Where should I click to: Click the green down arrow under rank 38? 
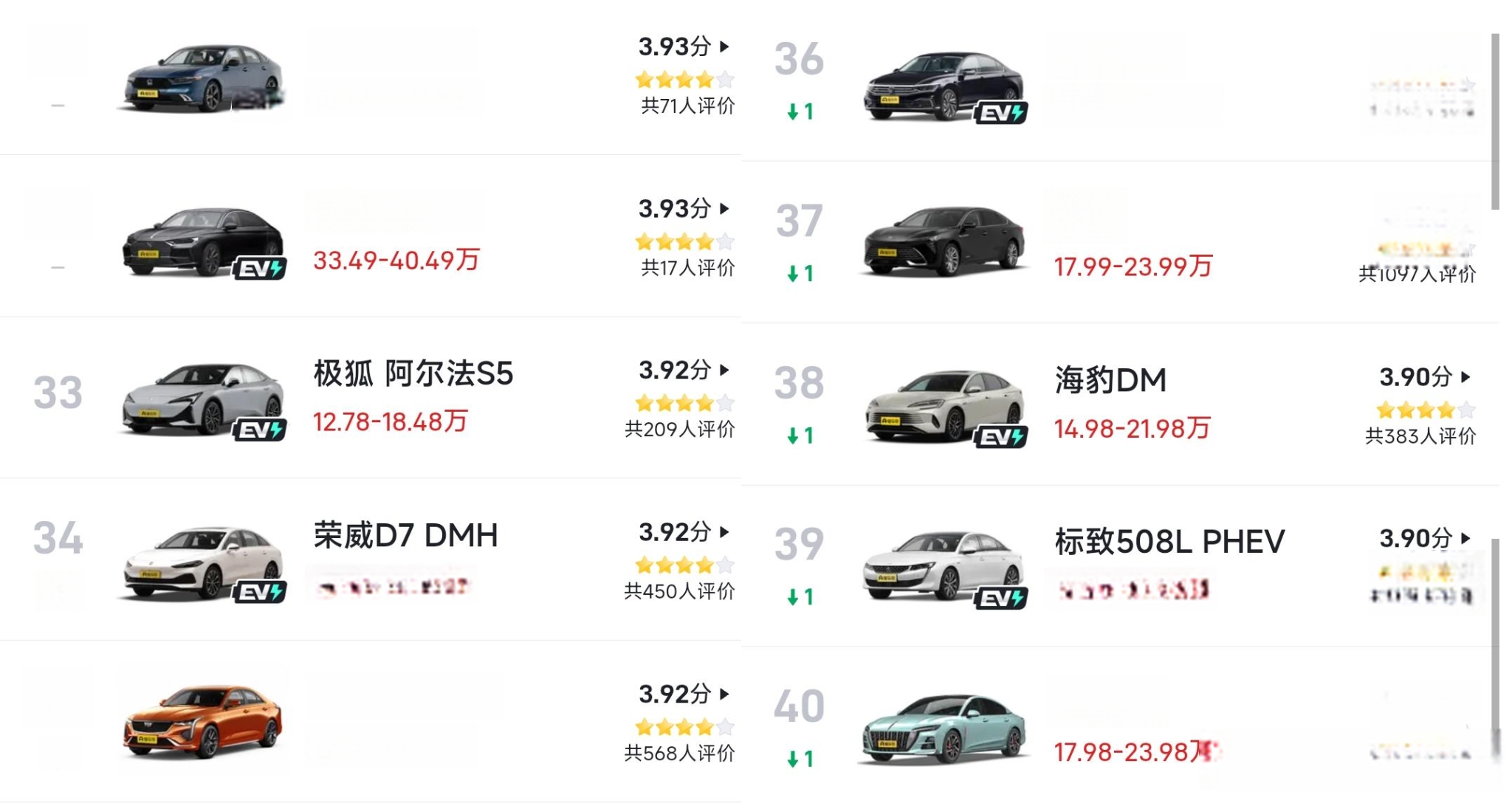(793, 436)
